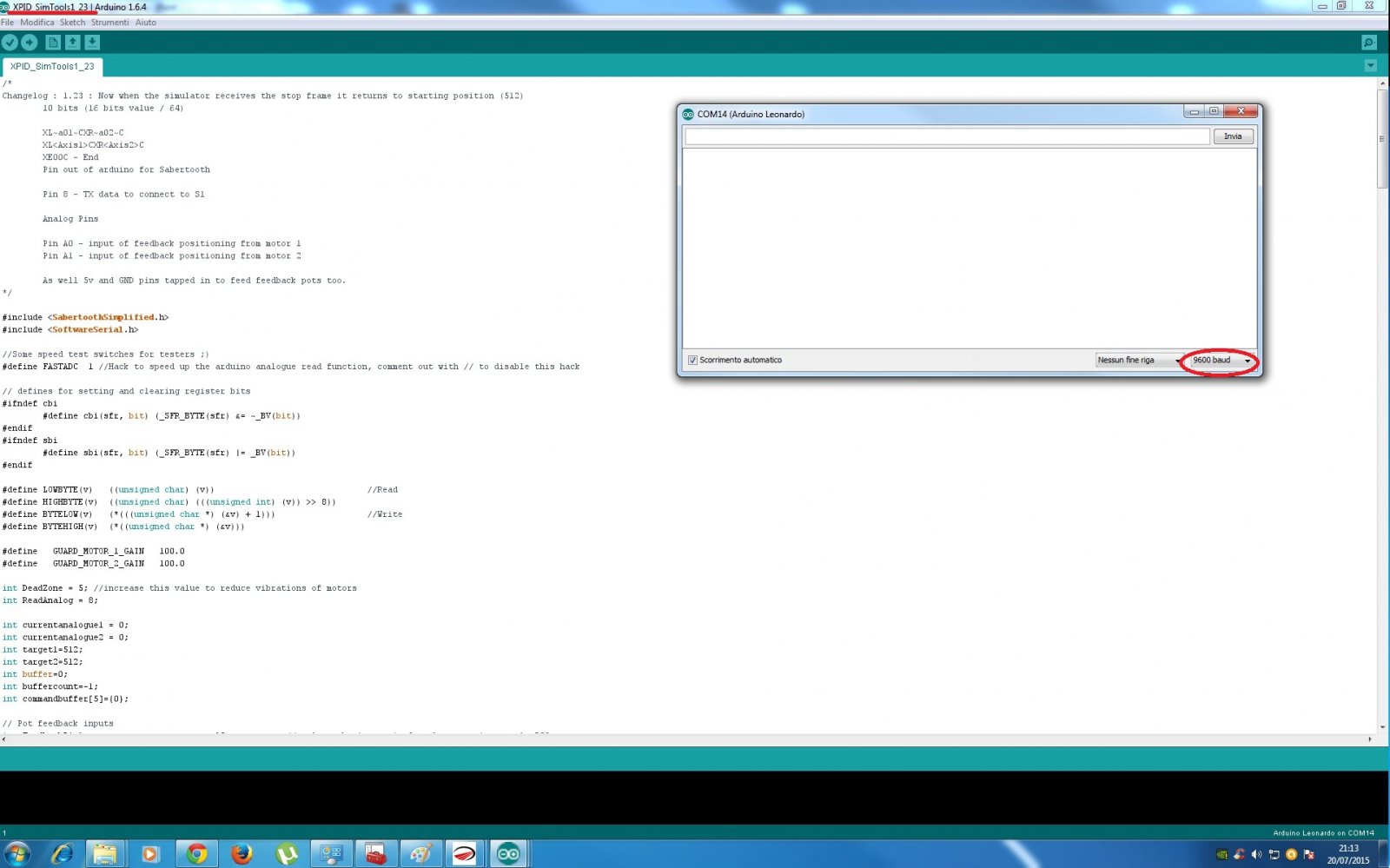Open the 9600 baud rate dropdown
The image size is (1390, 868).
pos(1221,360)
